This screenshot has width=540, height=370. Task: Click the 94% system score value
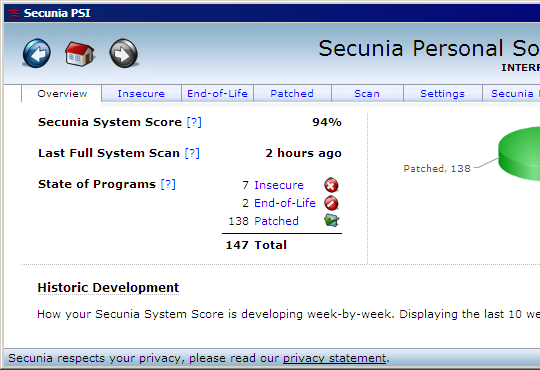coord(327,122)
